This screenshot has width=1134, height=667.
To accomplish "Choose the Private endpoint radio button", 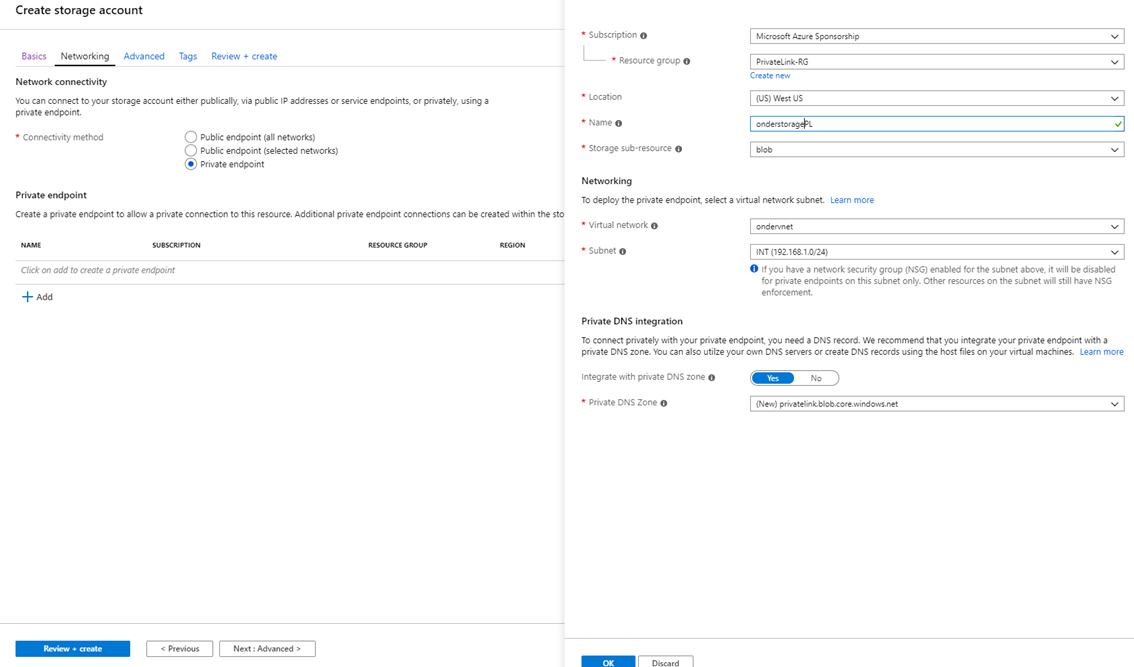I will pos(191,164).
